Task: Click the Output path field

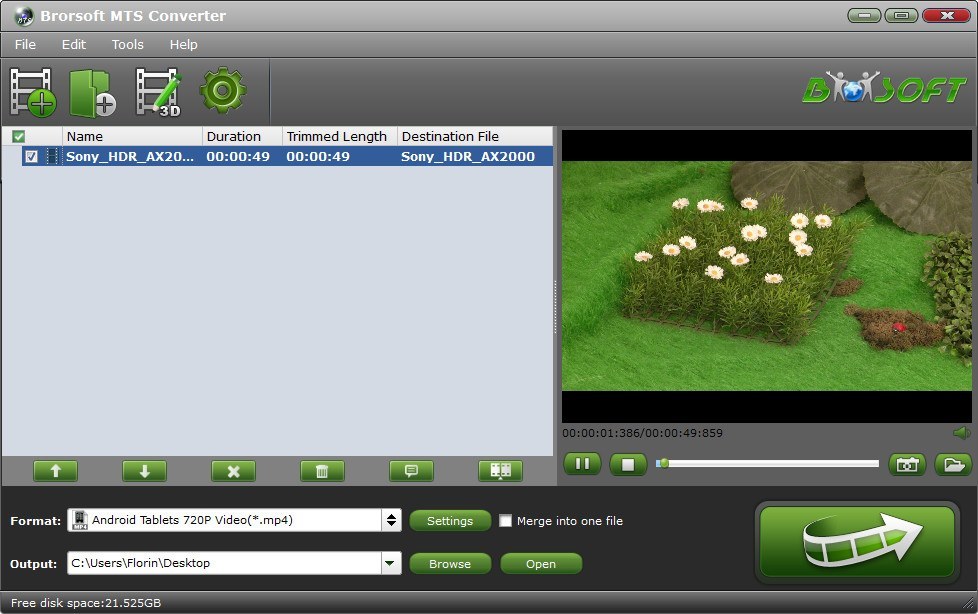Action: click(225, 563)
